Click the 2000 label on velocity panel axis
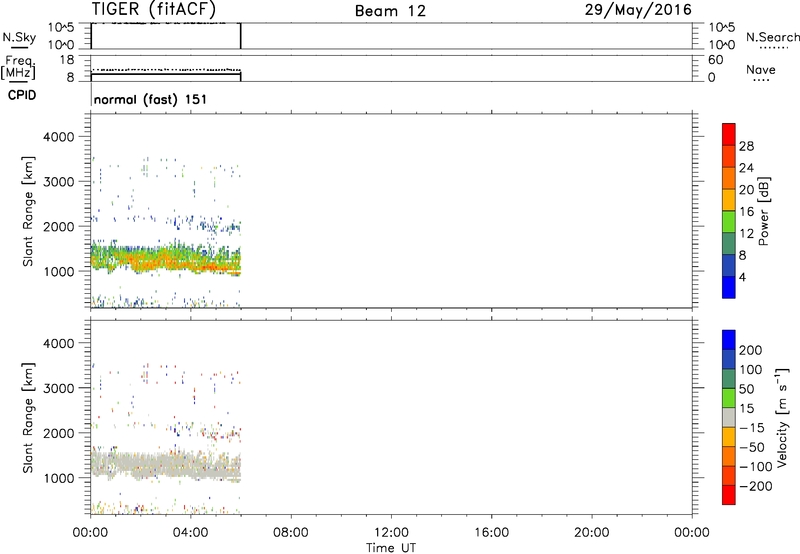Screen dimensions: 800x554 coord(59,433)
